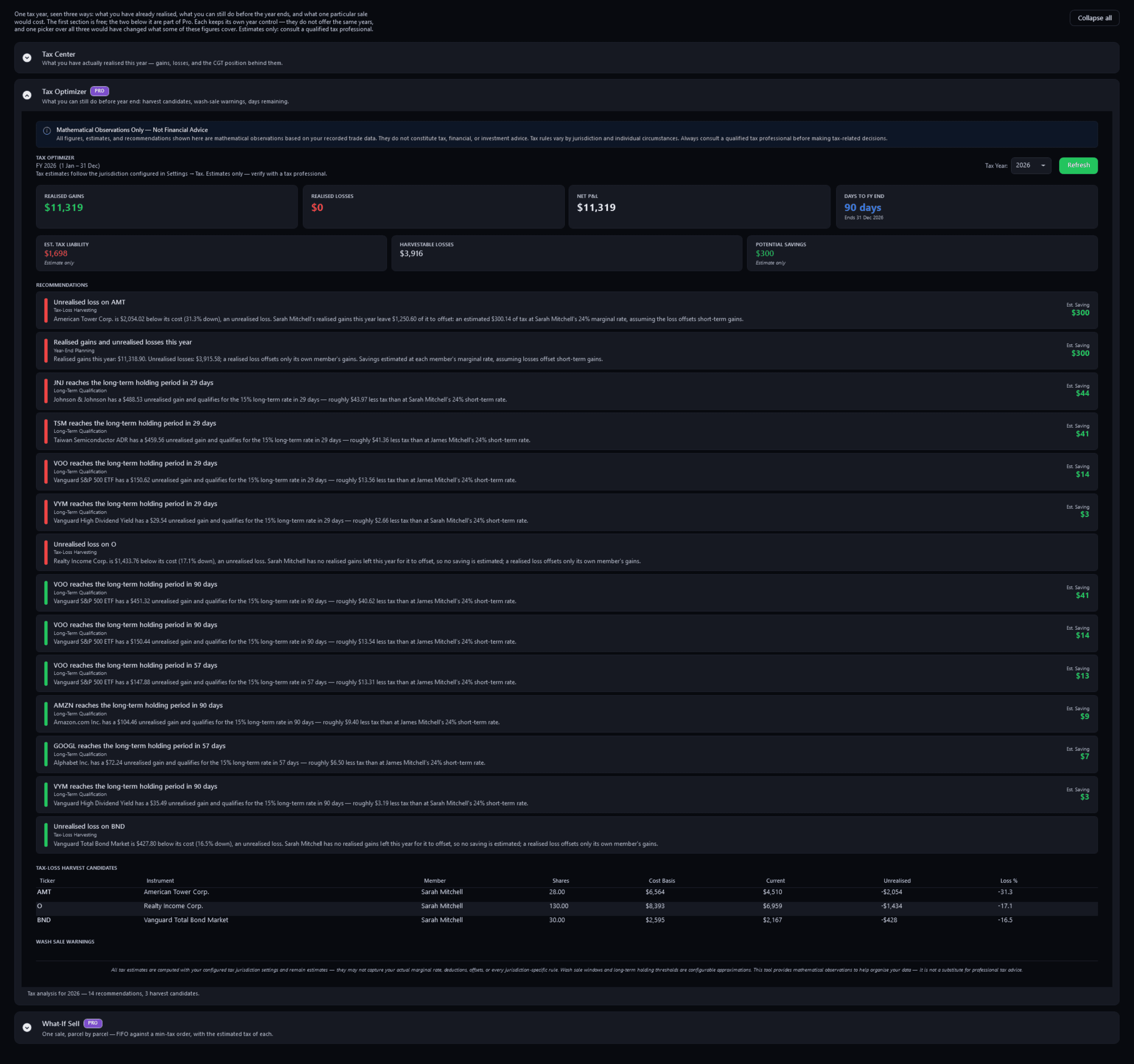The image size is (1134, 1064).
Task: Click the PRO badge next to Tax Optimizer
Action: [99, 91]
